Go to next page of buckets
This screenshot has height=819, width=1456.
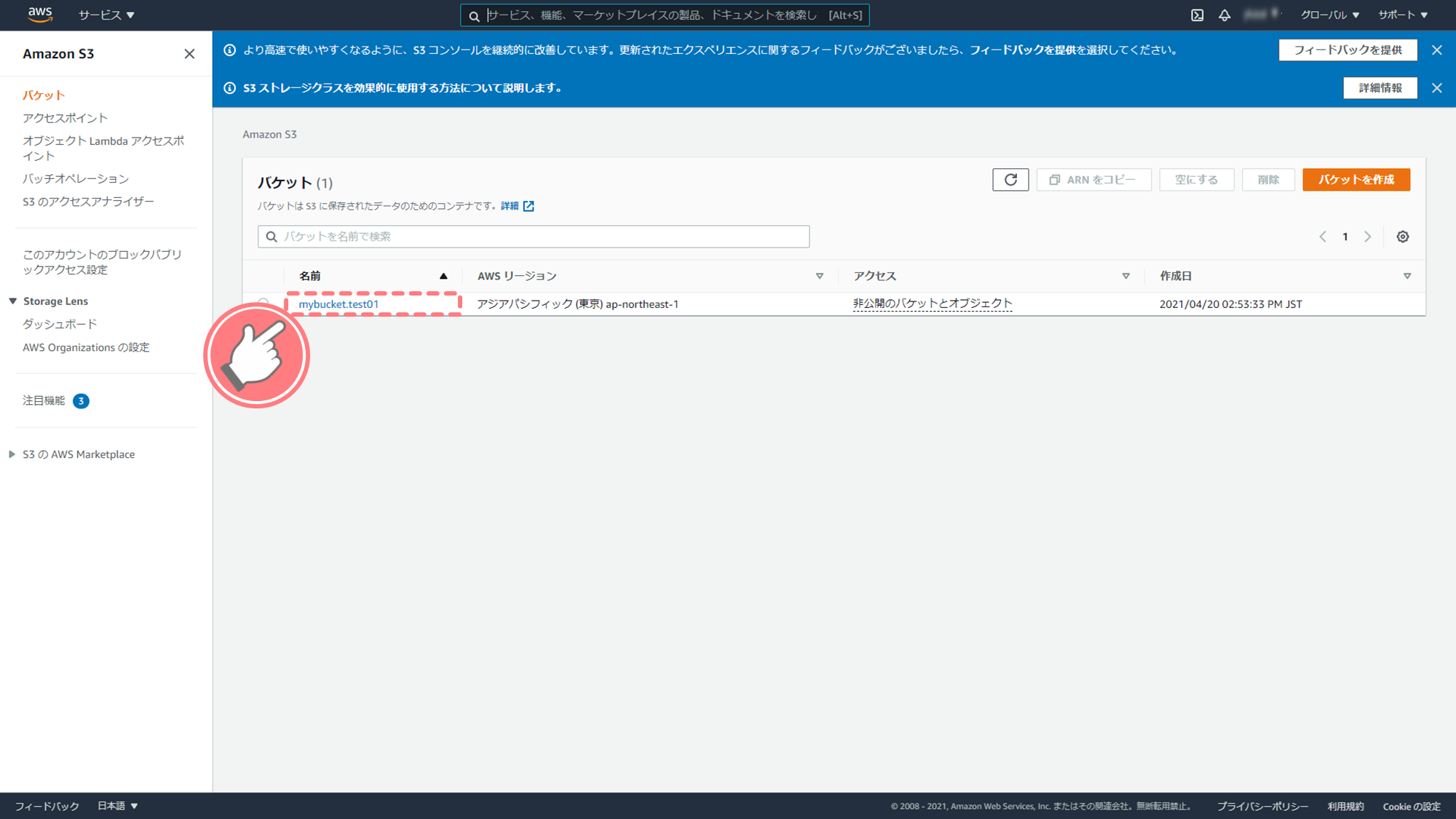click(x=1368, y=237)
